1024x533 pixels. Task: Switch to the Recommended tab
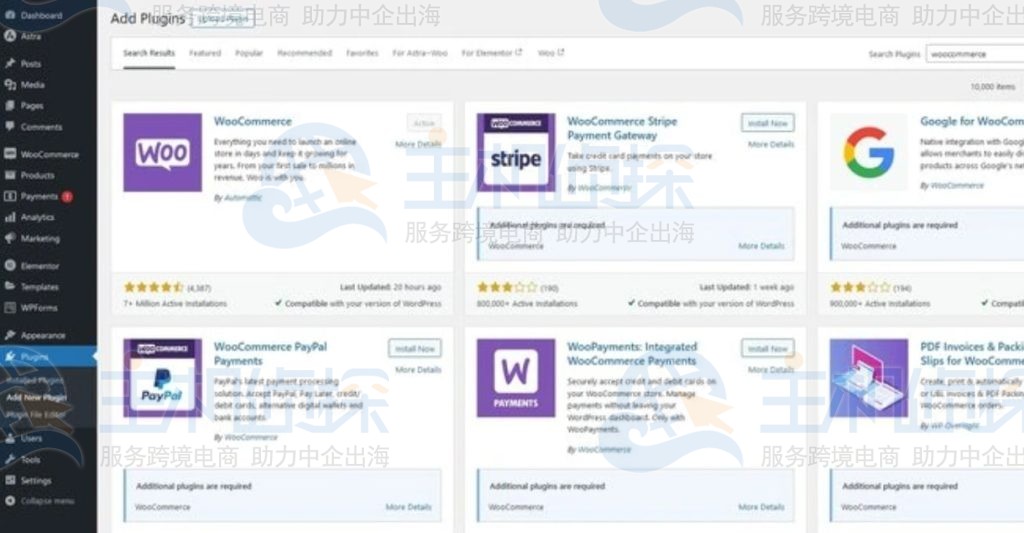(x=304, y=53)
